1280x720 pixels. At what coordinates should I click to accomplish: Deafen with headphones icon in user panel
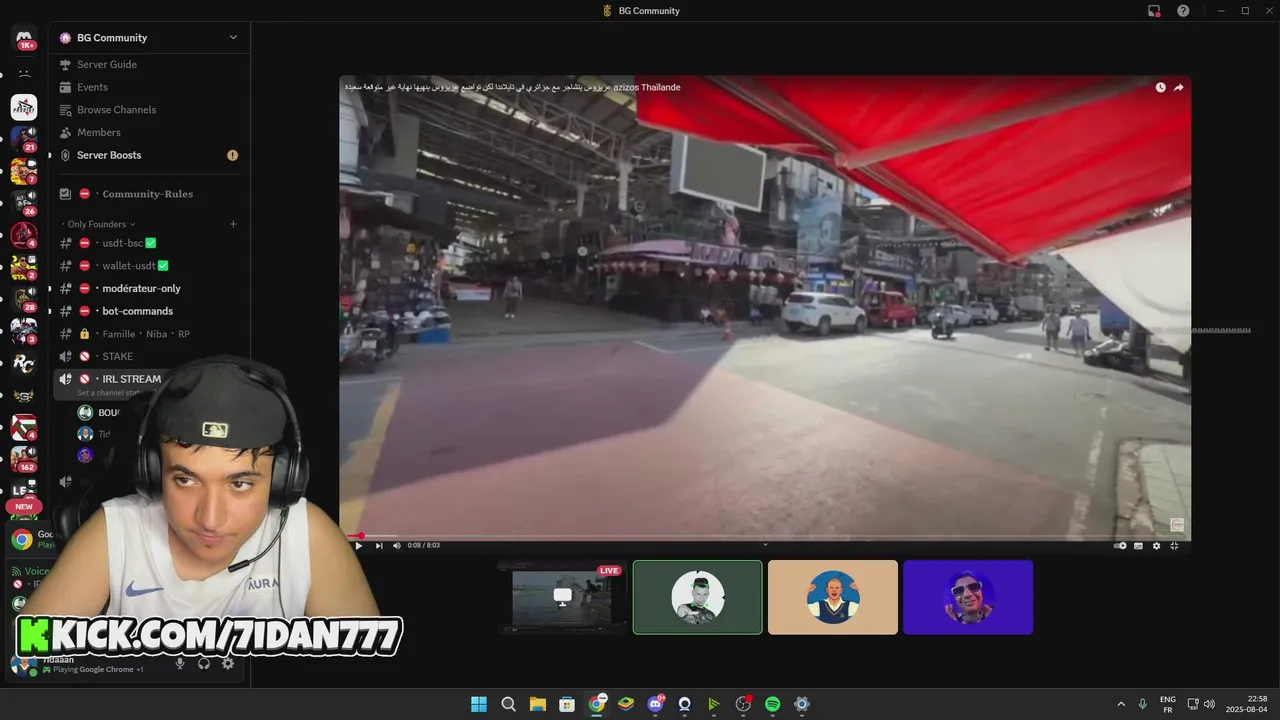point(204,663)
